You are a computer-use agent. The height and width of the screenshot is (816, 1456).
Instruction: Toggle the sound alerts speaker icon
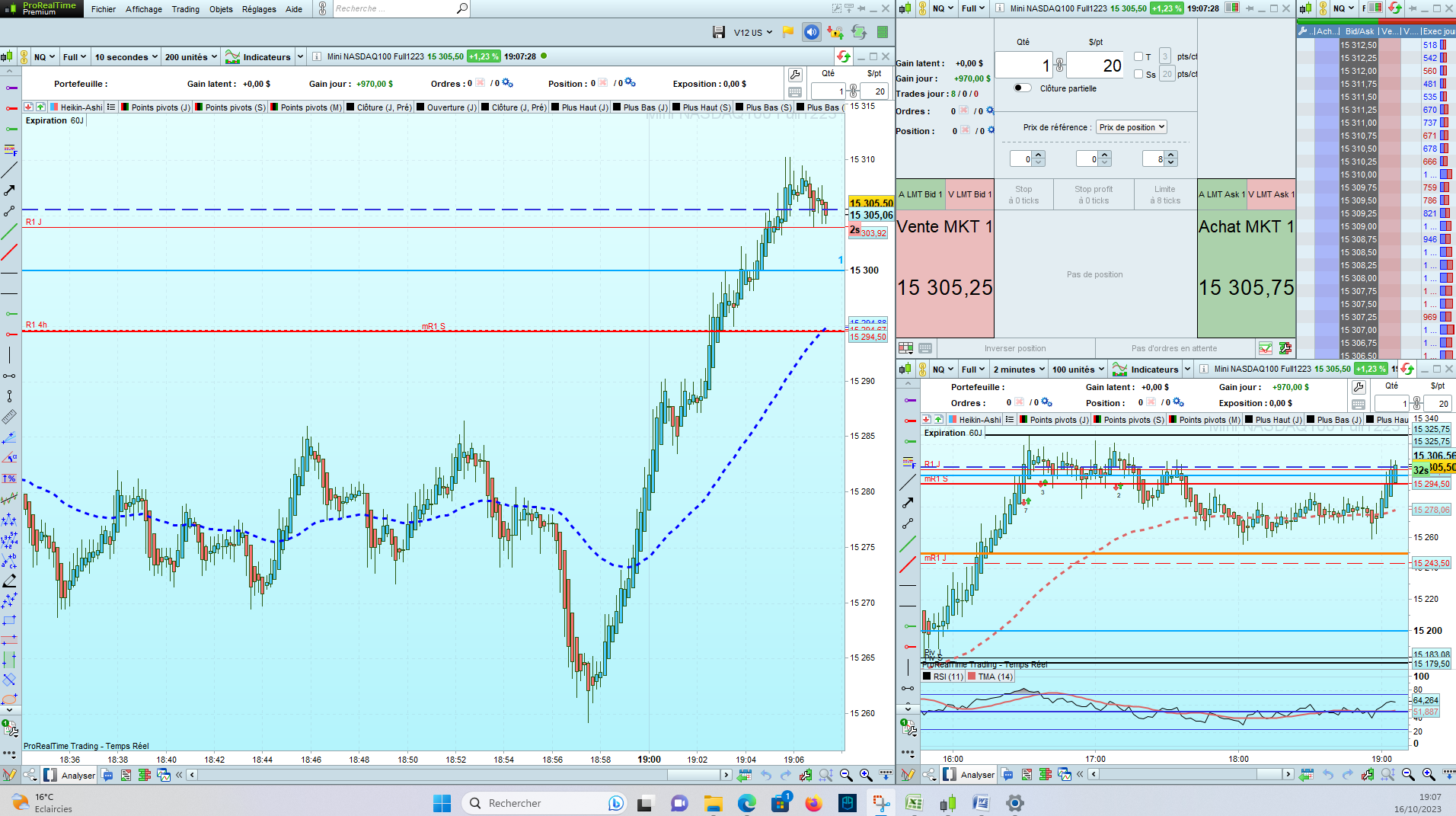point(812,32)
